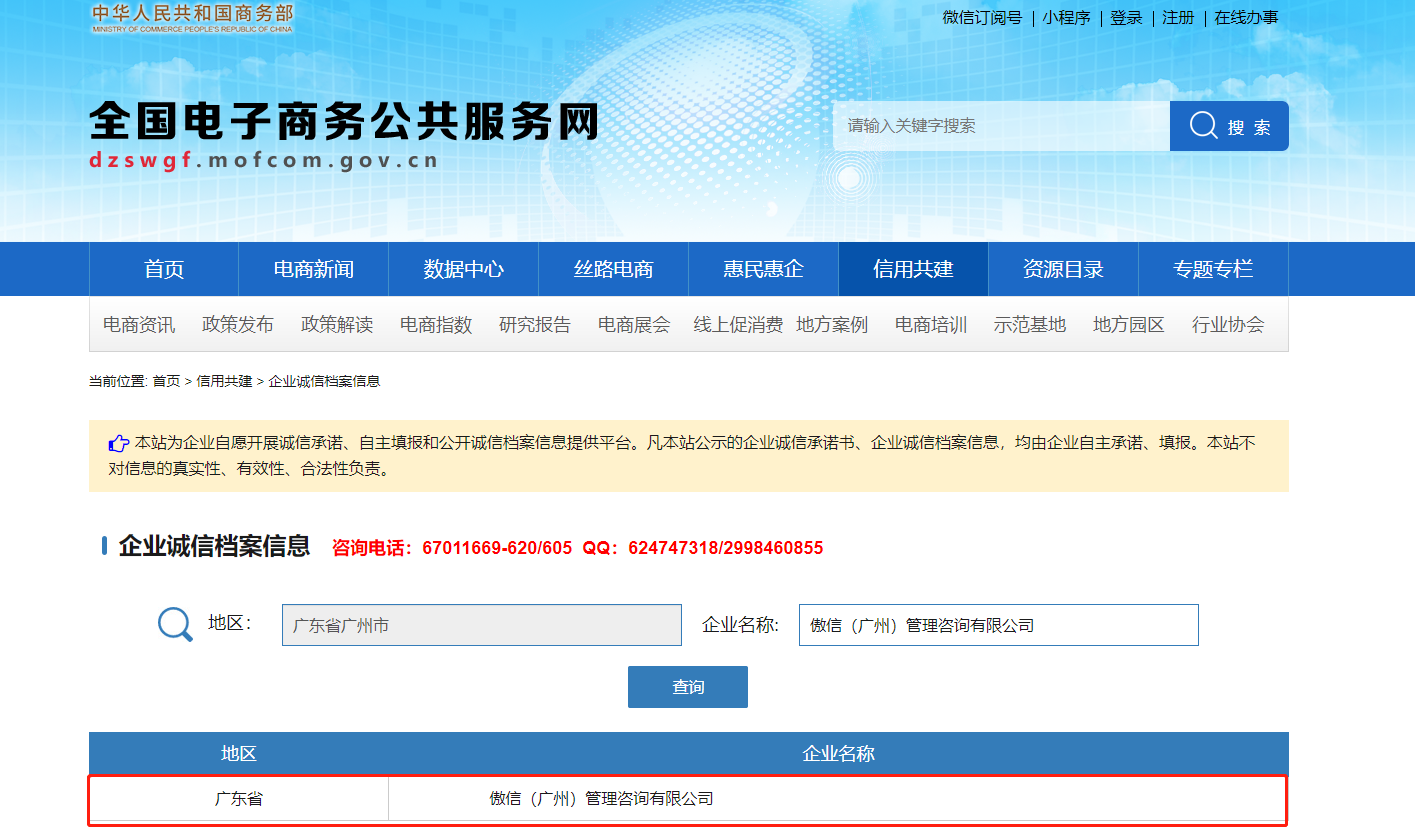
Task: Open 示范基地 submenu item
Action: (x=1030, y=325)
